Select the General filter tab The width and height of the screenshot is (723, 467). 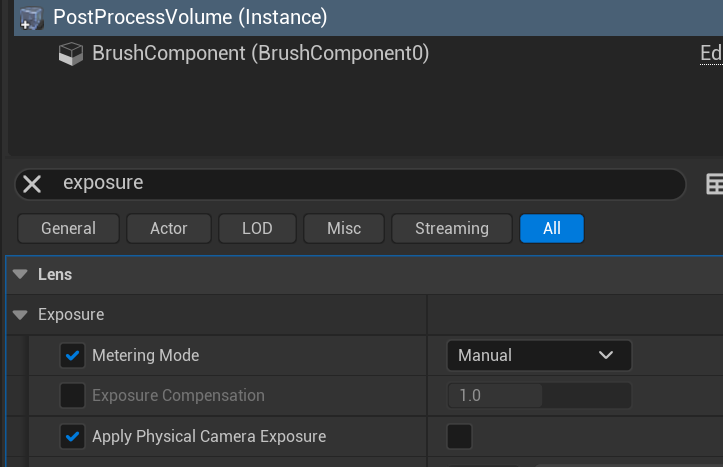(68, 228)
